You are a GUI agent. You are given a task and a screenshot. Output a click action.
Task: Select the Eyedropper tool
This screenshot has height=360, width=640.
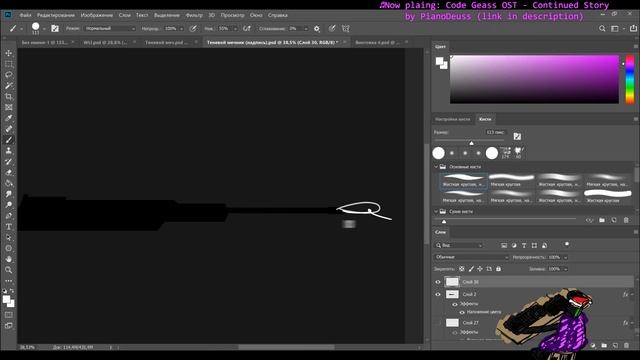coord(9,118)
